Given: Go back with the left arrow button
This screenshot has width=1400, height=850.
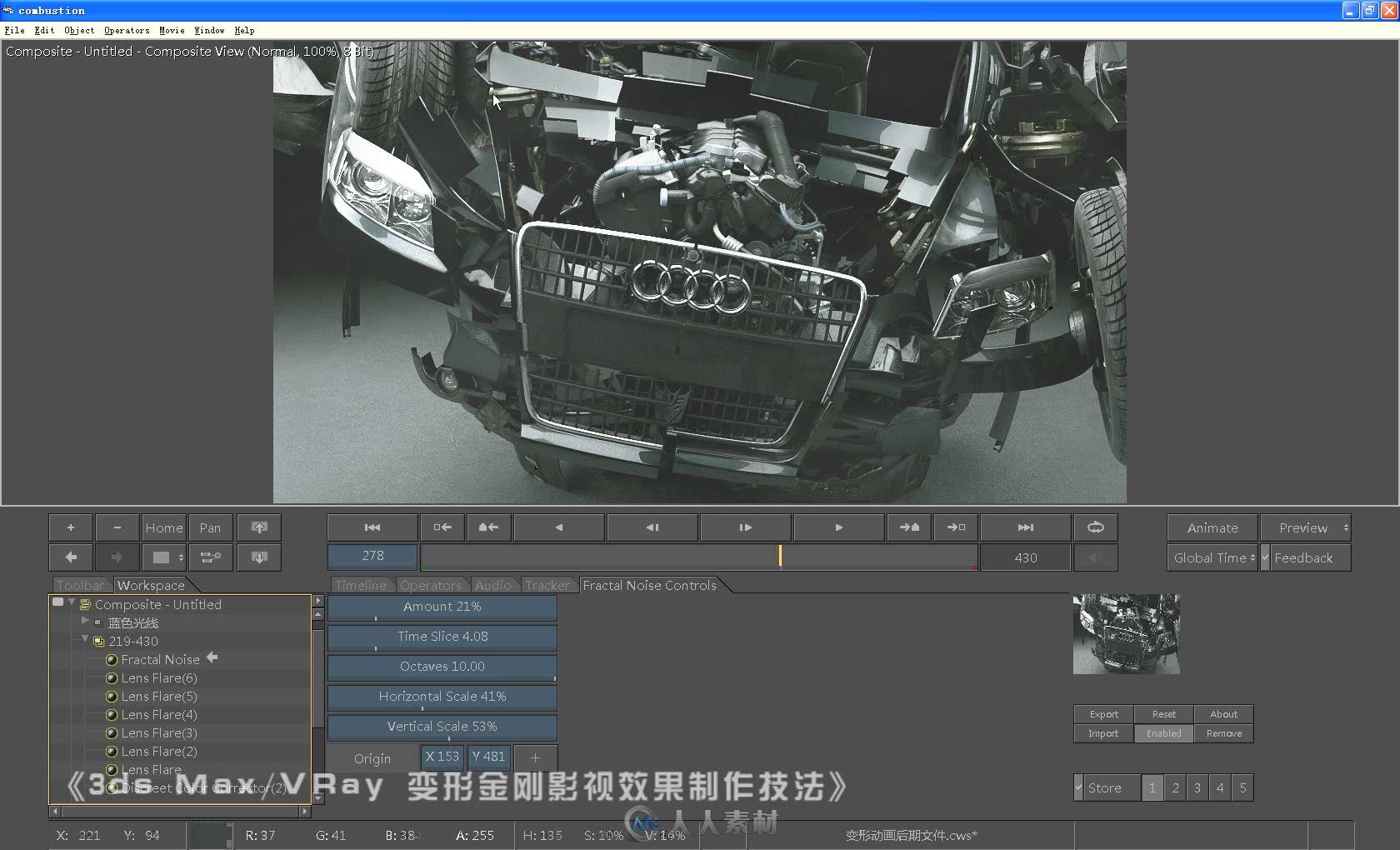Looking at the screenshot, I should tap(71, 557).
